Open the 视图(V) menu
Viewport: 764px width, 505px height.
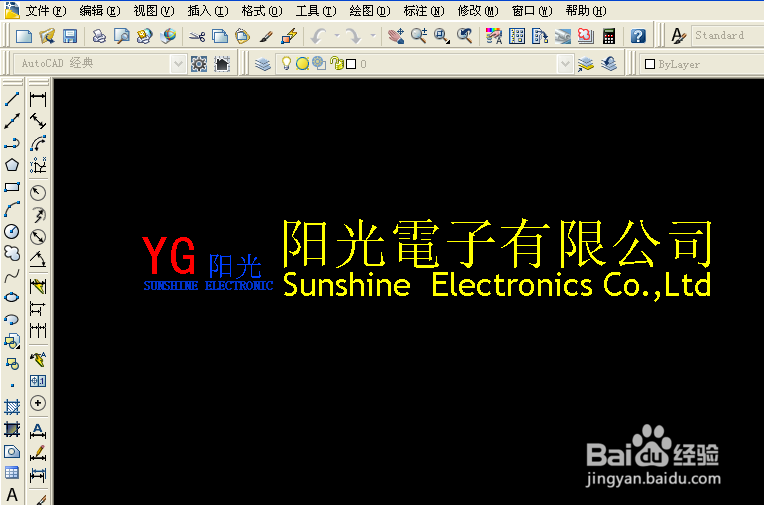click(154, 10)
